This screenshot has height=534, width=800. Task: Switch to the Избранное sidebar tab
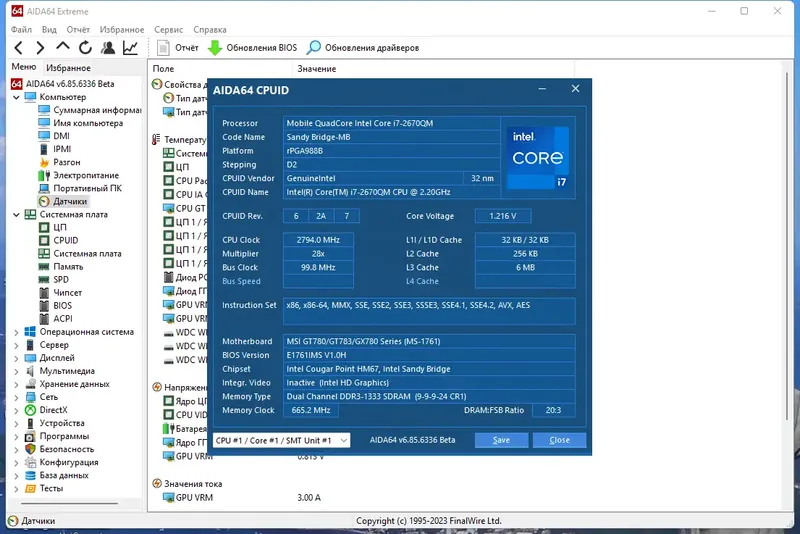tap(68, 68)
